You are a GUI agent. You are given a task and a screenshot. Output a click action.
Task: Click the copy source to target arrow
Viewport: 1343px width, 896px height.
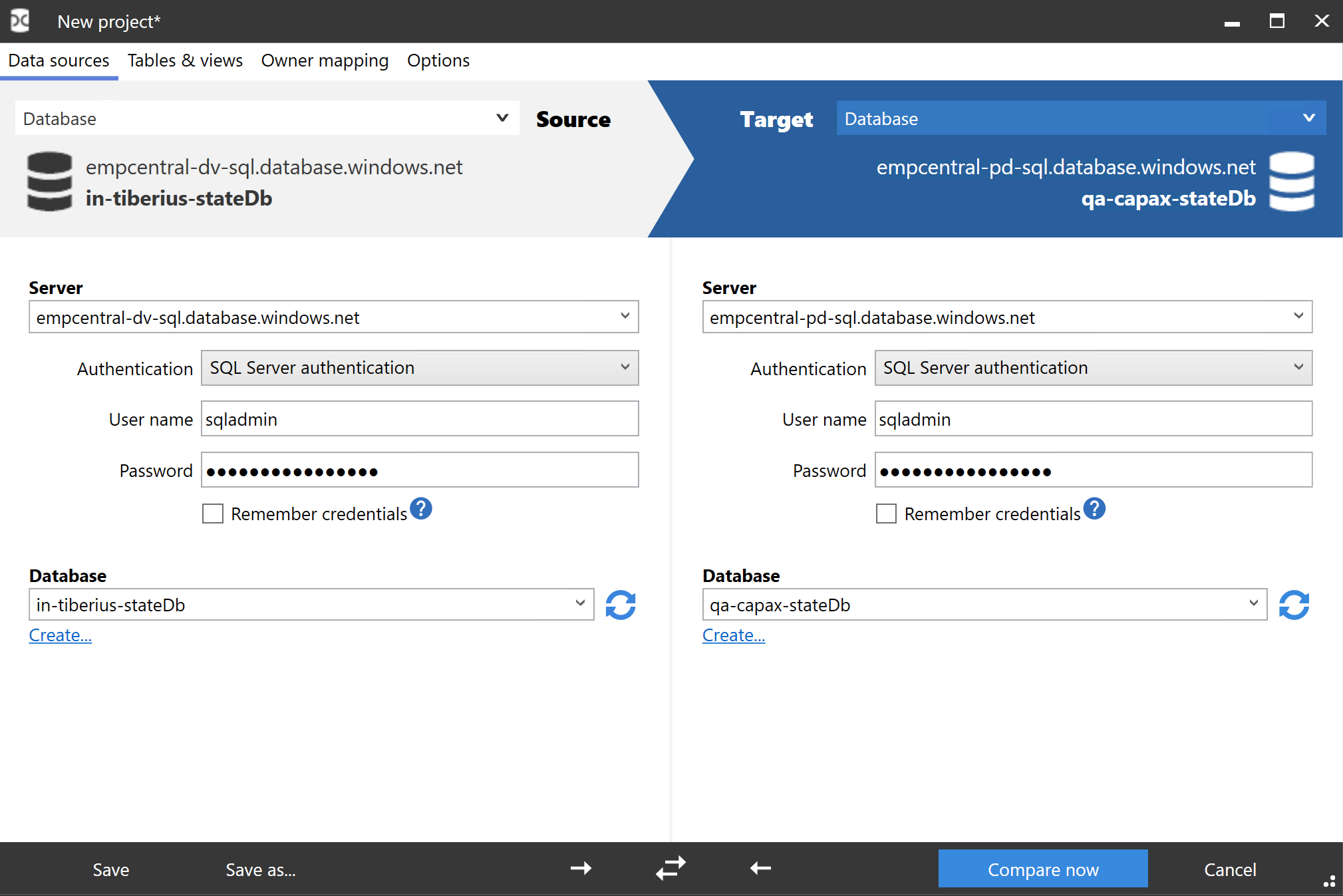[581, 868]
